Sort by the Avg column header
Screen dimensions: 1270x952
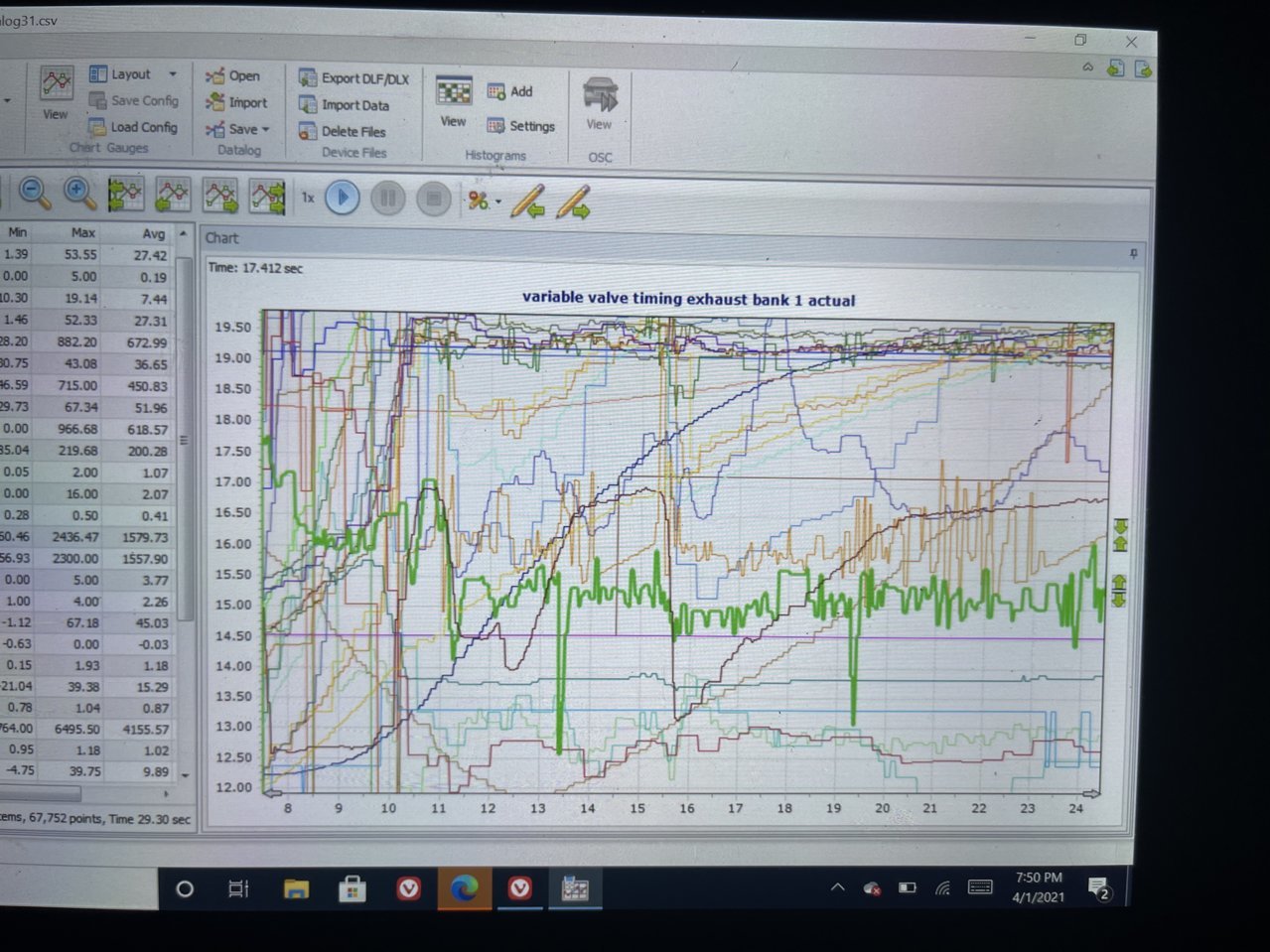click(153, 233)
